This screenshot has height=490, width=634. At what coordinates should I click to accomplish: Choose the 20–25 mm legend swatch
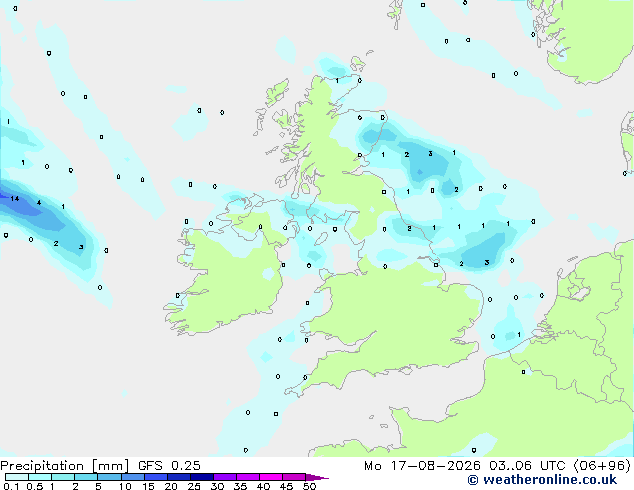coord(178,477)
